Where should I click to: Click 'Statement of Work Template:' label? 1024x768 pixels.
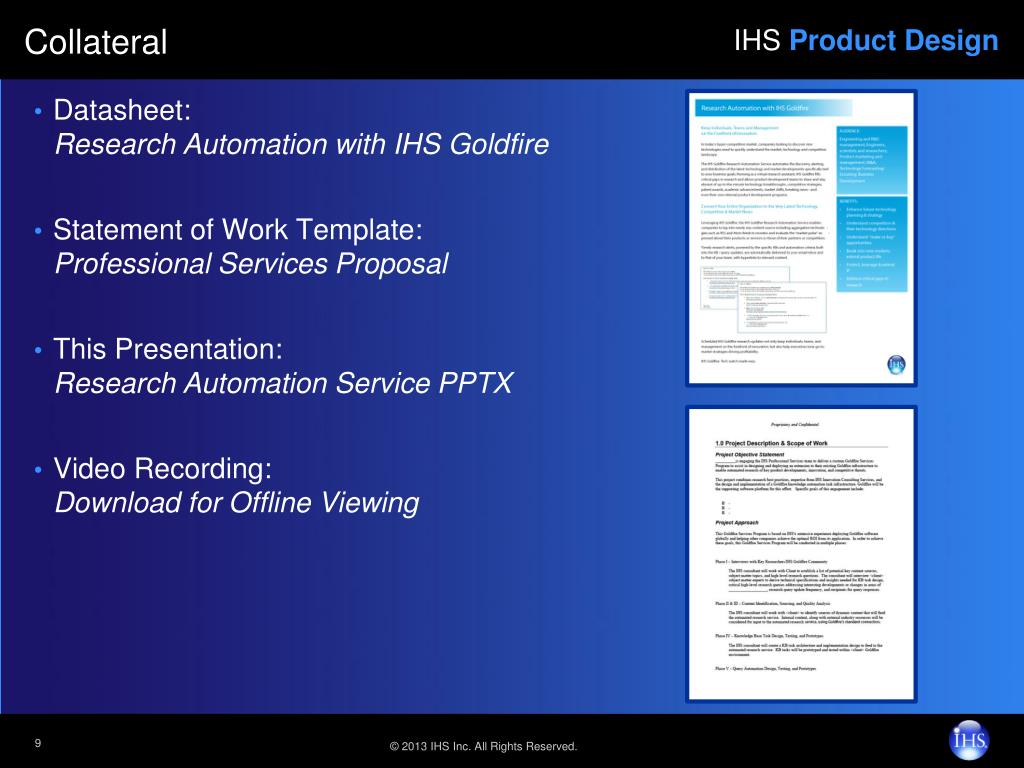238,229
